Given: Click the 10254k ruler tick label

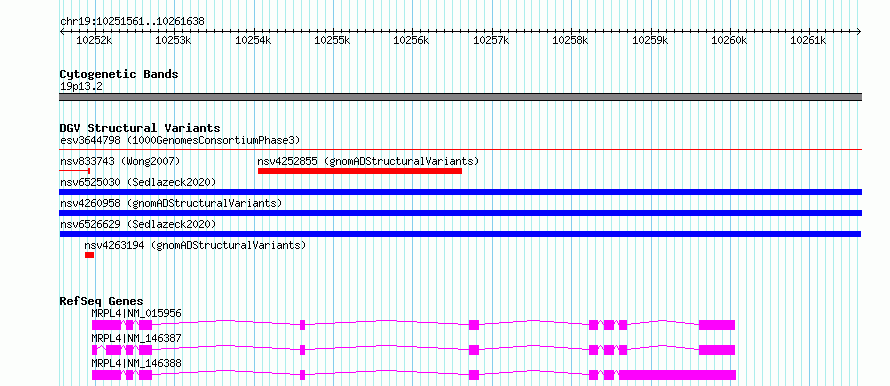Looking at the screenshot, I should 253,40.
